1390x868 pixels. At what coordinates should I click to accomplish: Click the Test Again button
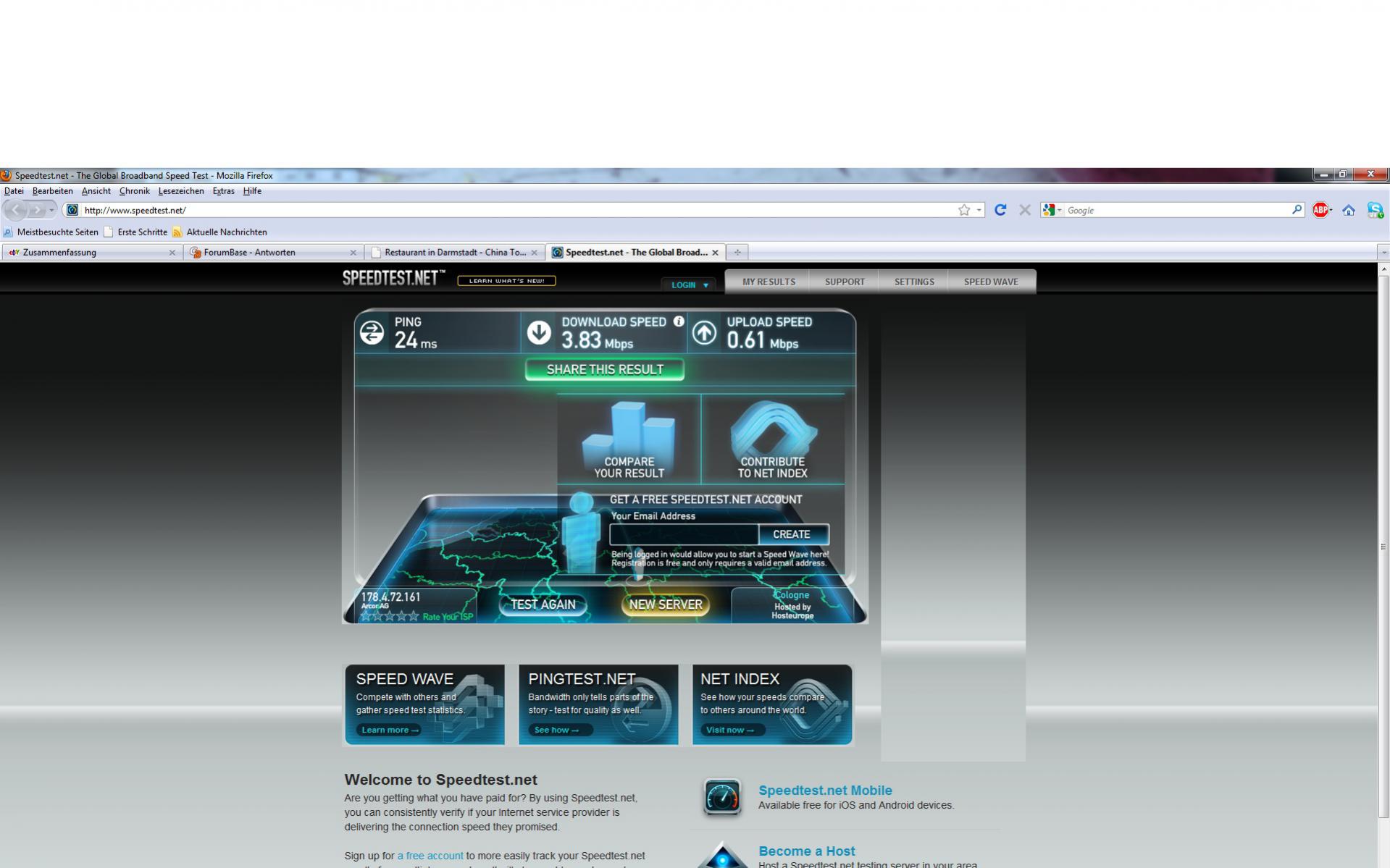[543, 604]
